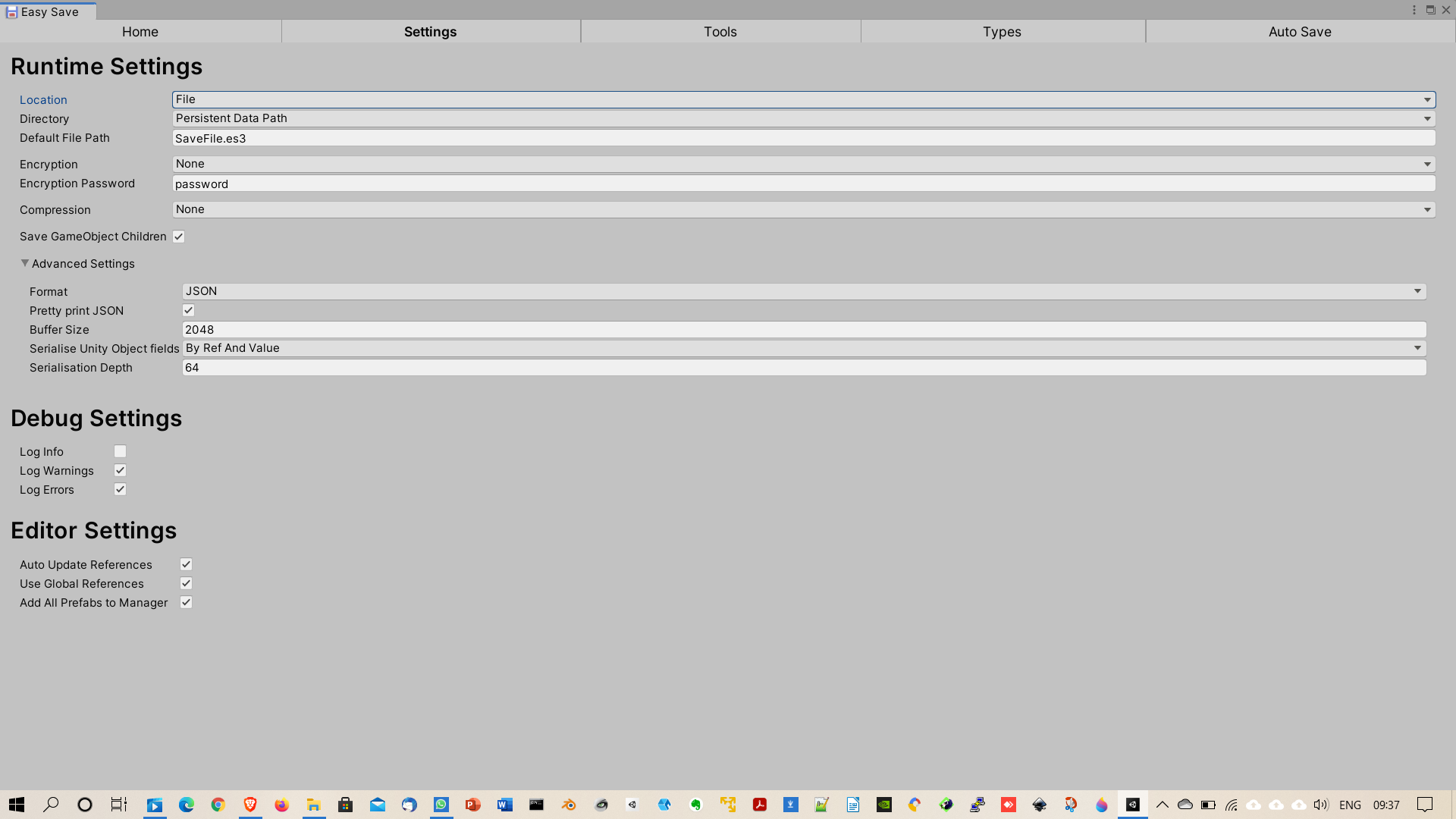This screenshot has width=1456, height=819.
Task: Open the Tools tab
Action: (720, 32)
